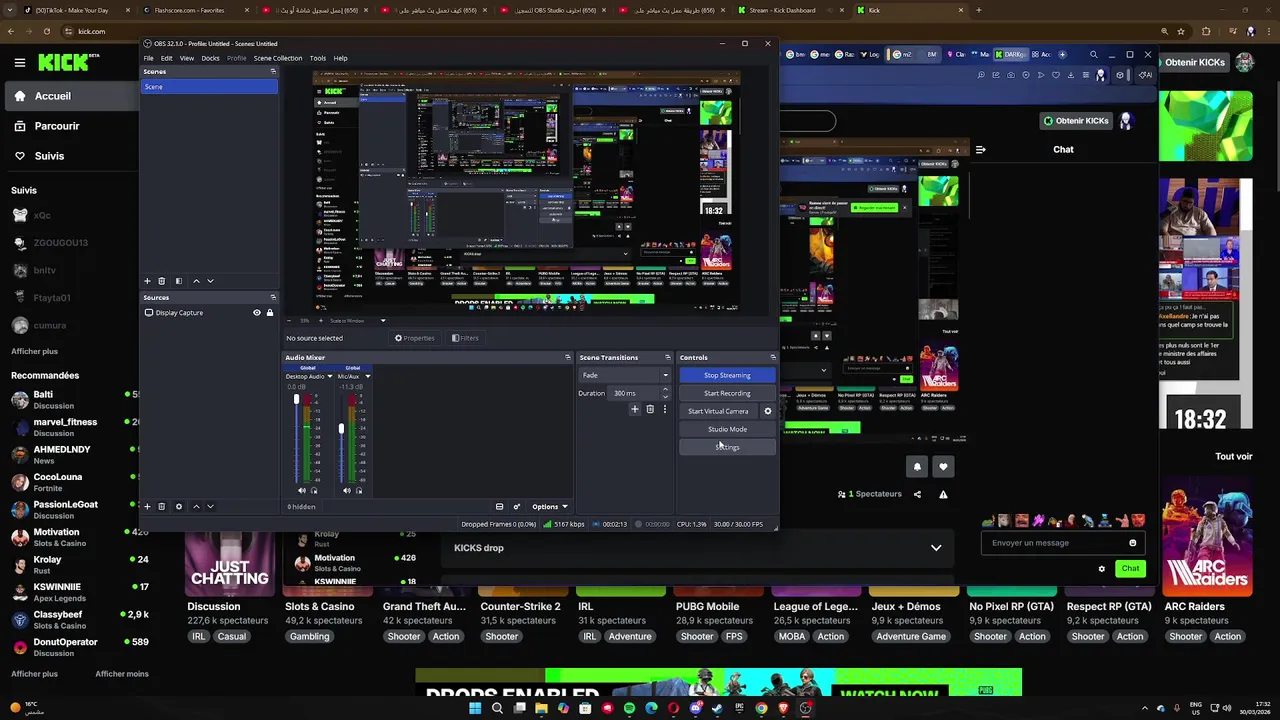
Task: Move the source up in the Sources dock
Action: tap(196, 506)
